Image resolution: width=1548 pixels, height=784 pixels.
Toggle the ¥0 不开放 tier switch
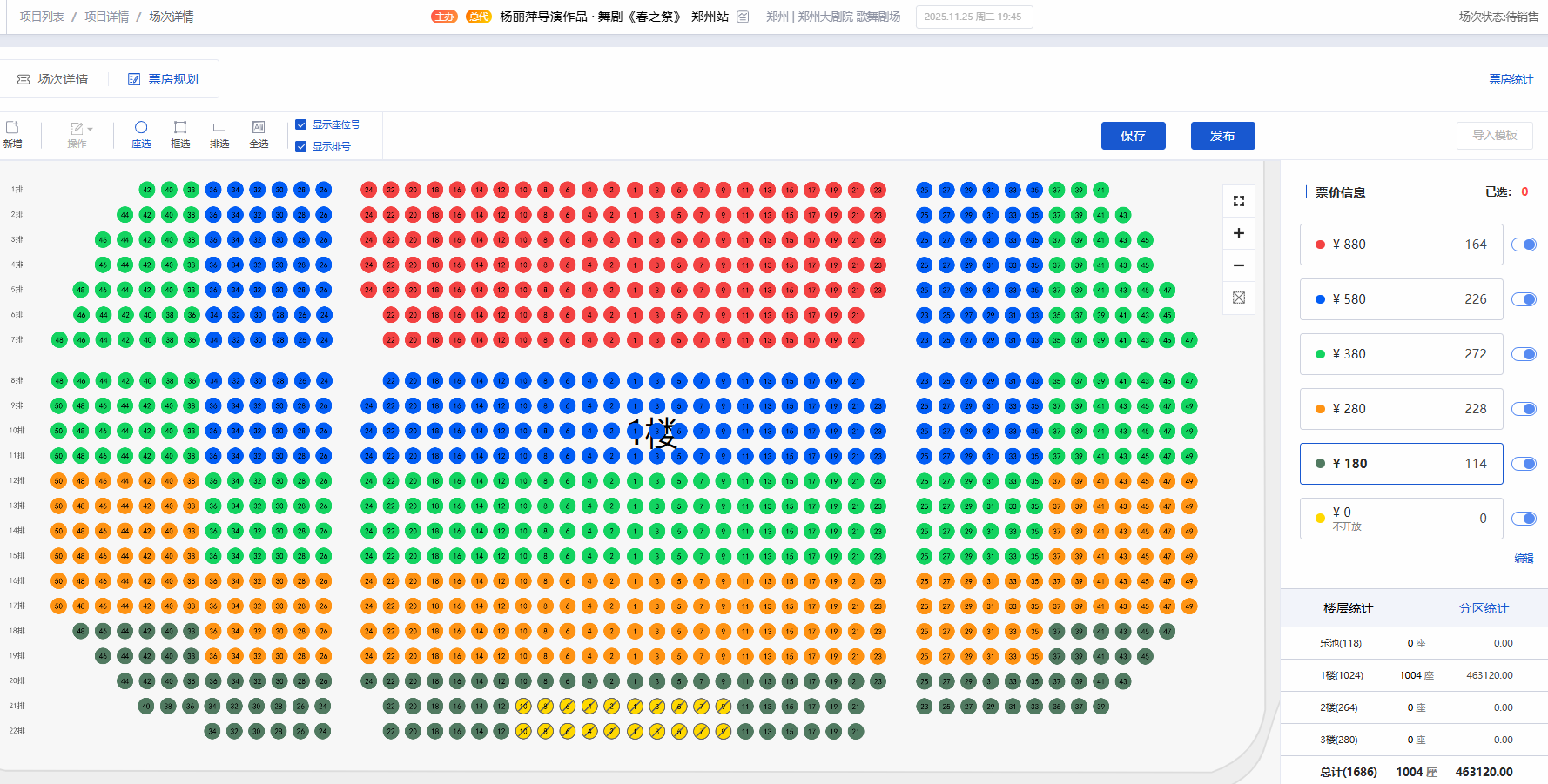(1524, 519)
